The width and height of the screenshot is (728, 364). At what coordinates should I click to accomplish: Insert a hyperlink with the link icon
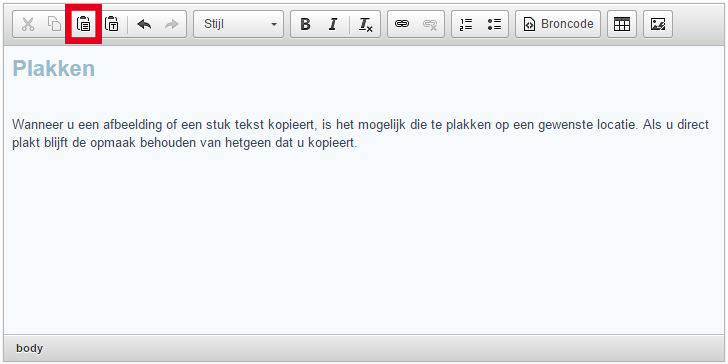click(x=402, y=24)
